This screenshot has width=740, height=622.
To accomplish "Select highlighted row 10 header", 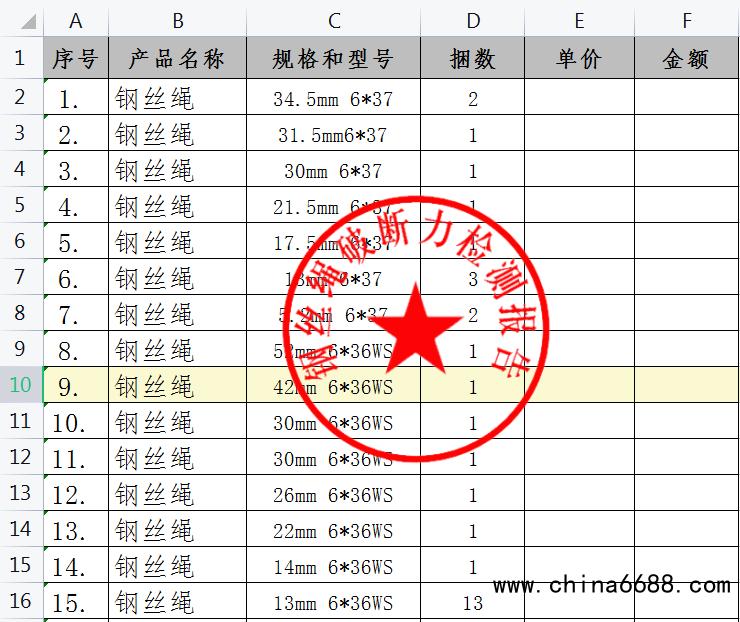I will pyautogui.click(x=21, y=385).
